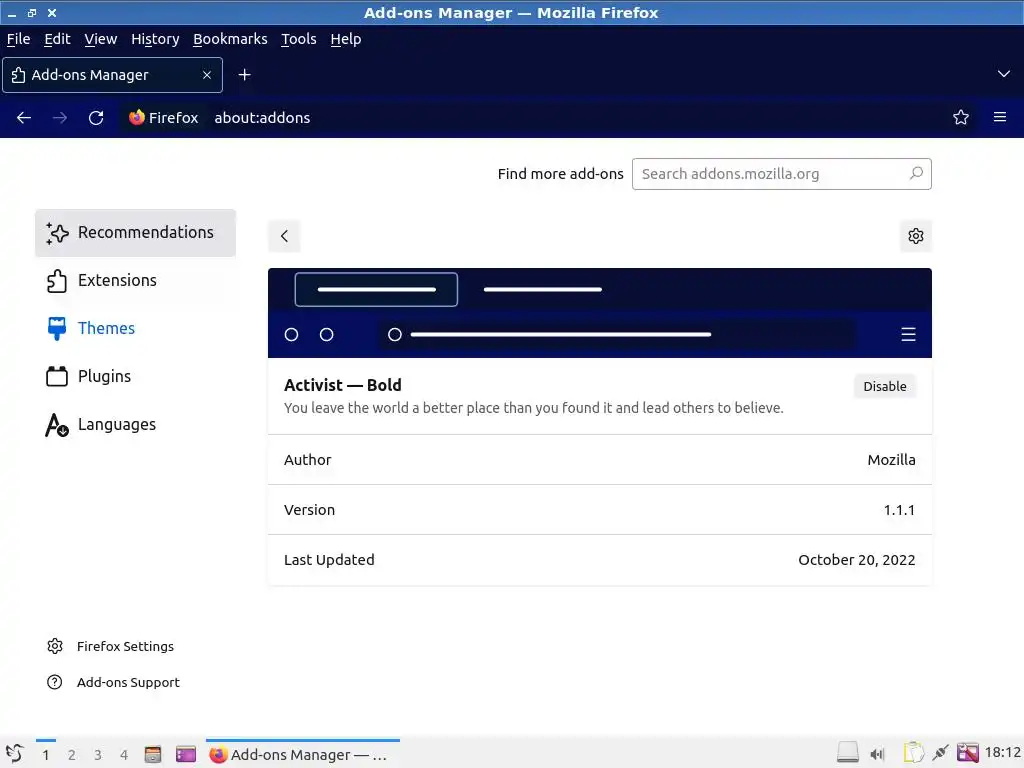Screen dimensions: 1024x768
Task: Open the Bookmarks menu
Action: [x=231, y=39]
